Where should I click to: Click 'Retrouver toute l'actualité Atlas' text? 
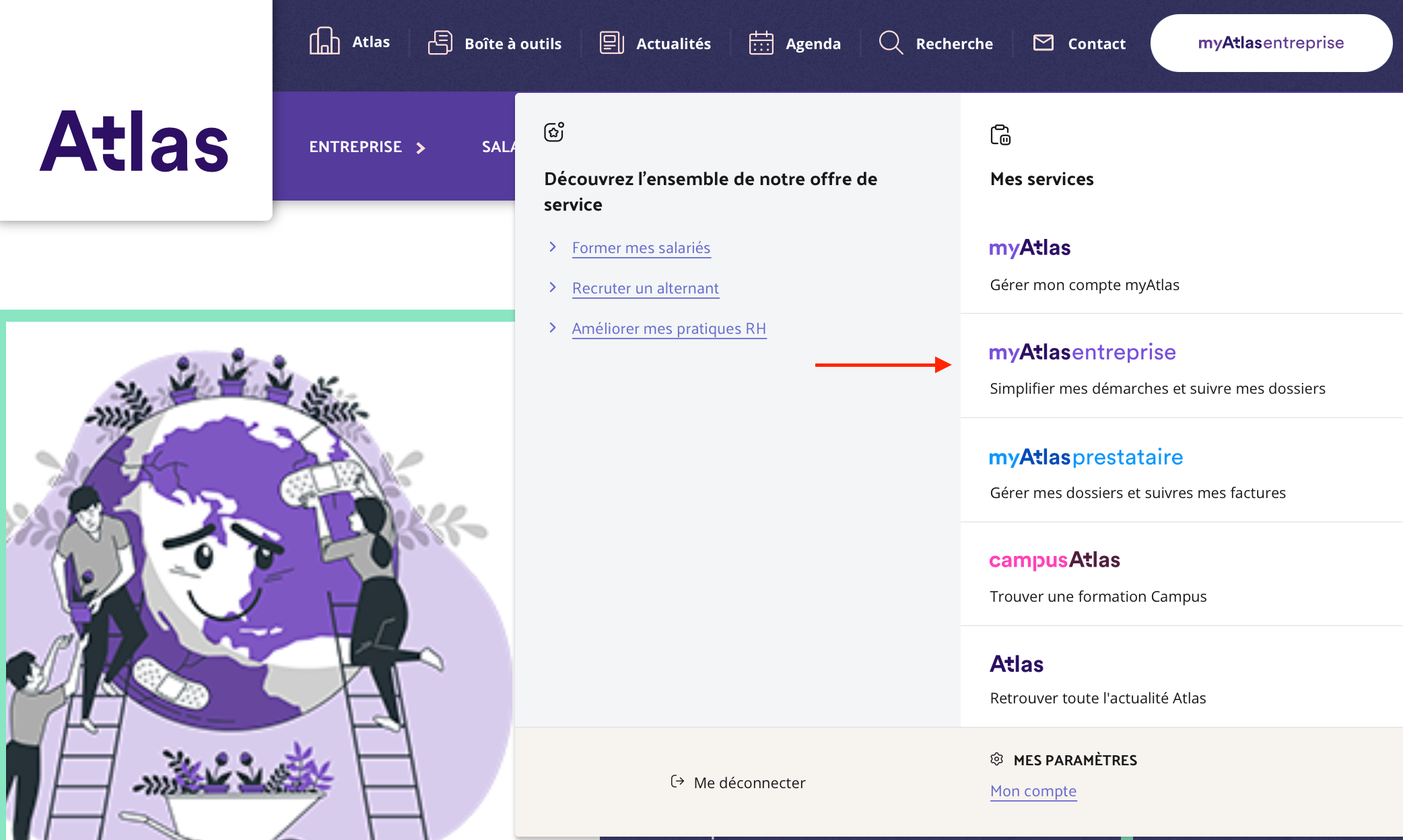tap(1098, 698)
